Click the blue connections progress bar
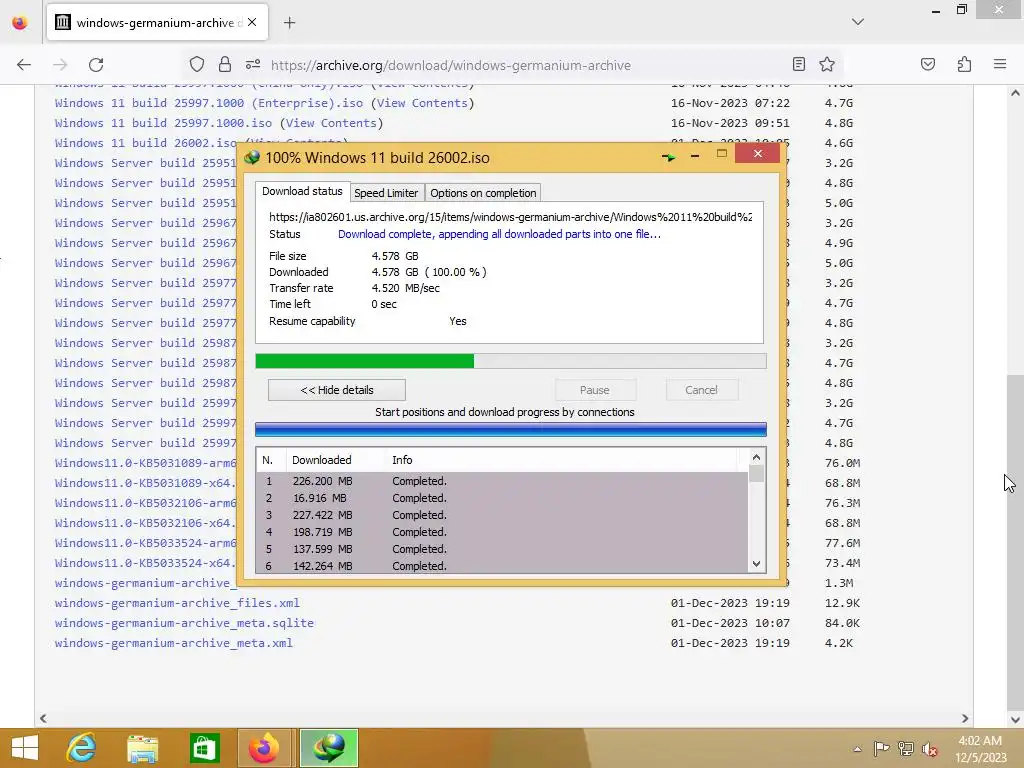Screen dimensions: 1024x768 pos(511,429)
